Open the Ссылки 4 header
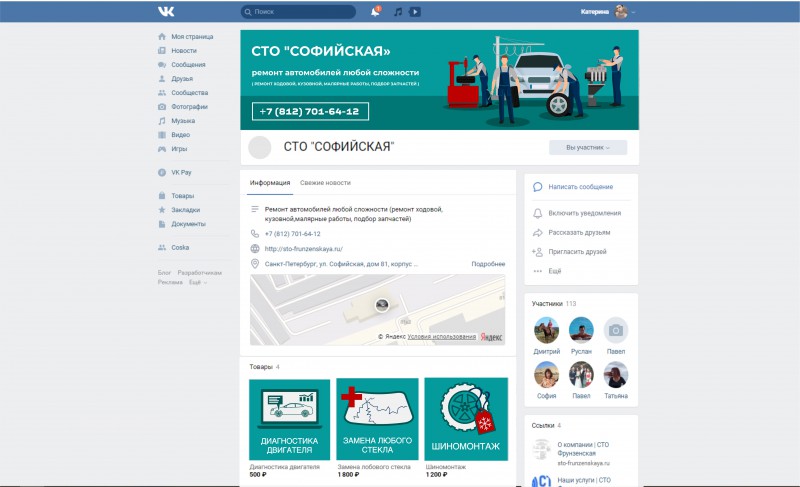The width and height of the screenshot is (800, 487). [x=546, y=425]
